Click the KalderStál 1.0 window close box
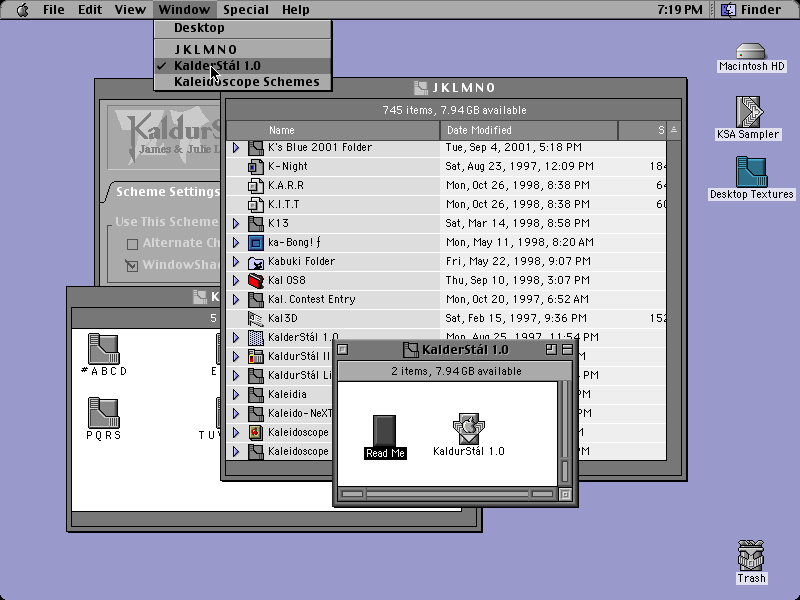The image size is (800, 600). (x=343, y=349)
